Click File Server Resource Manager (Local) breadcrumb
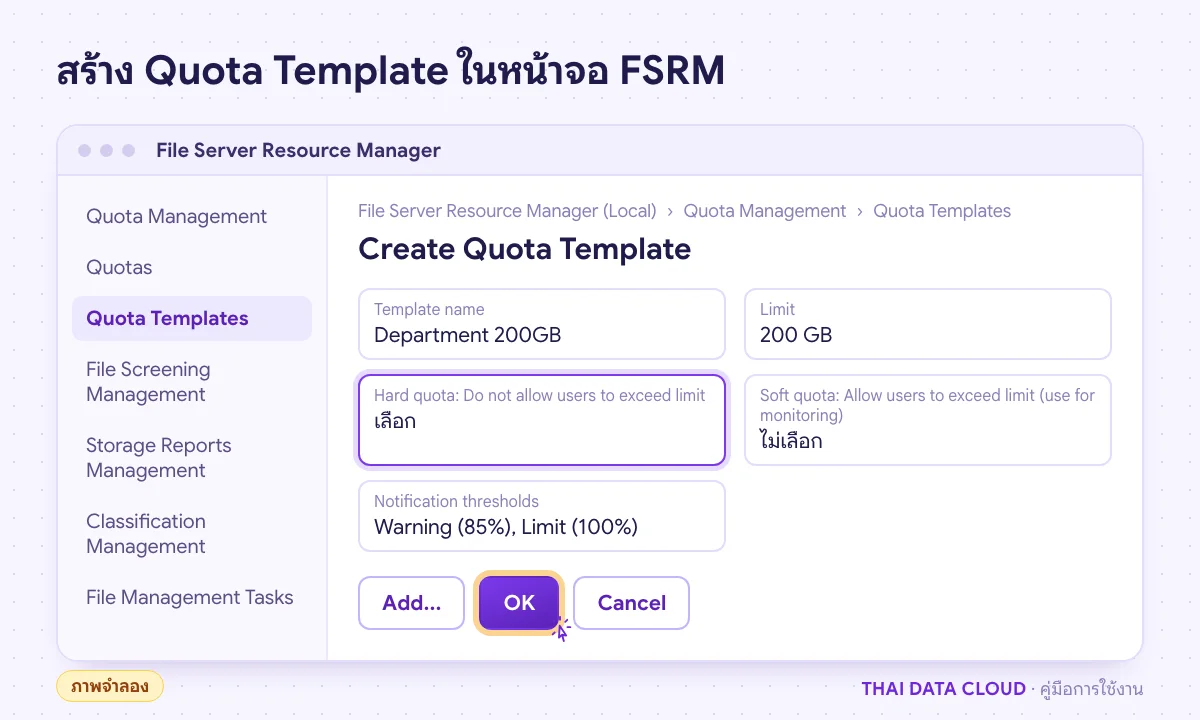This screenshot has width=1200, height=720. 507,211
